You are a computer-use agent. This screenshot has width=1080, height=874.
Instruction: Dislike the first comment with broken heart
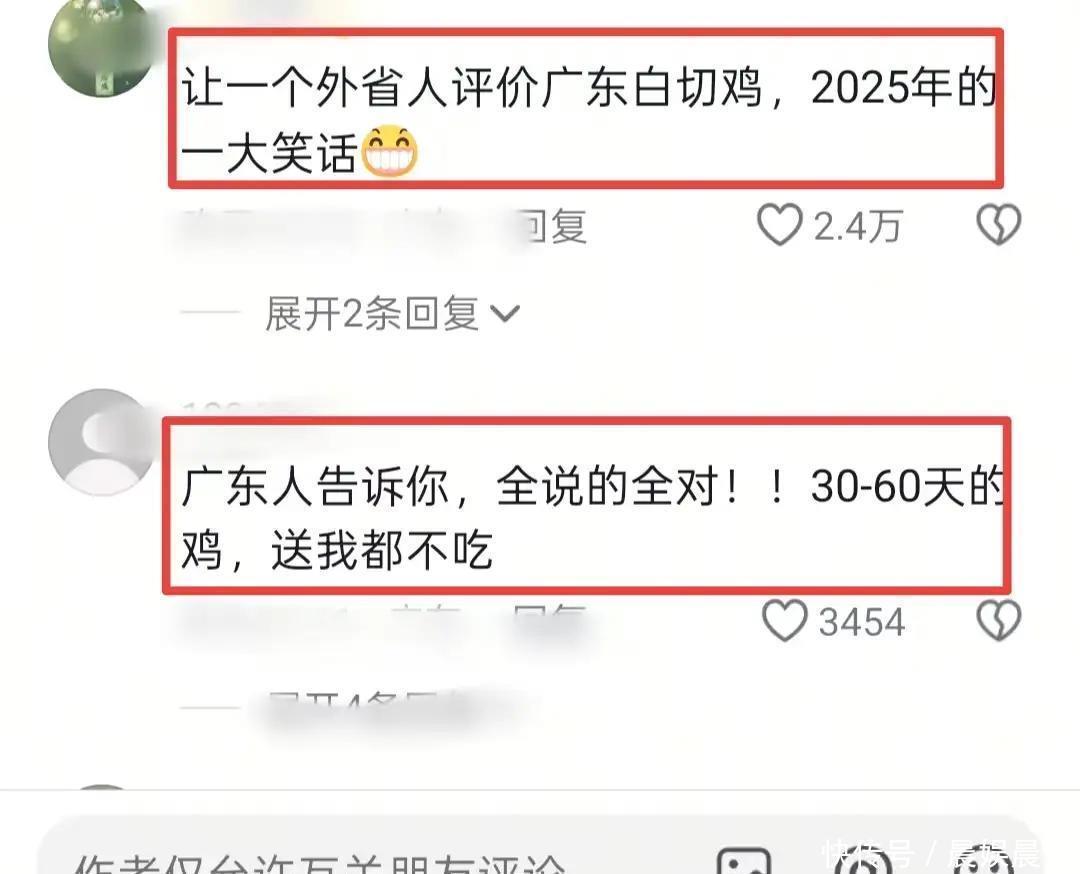pos(999,225)
